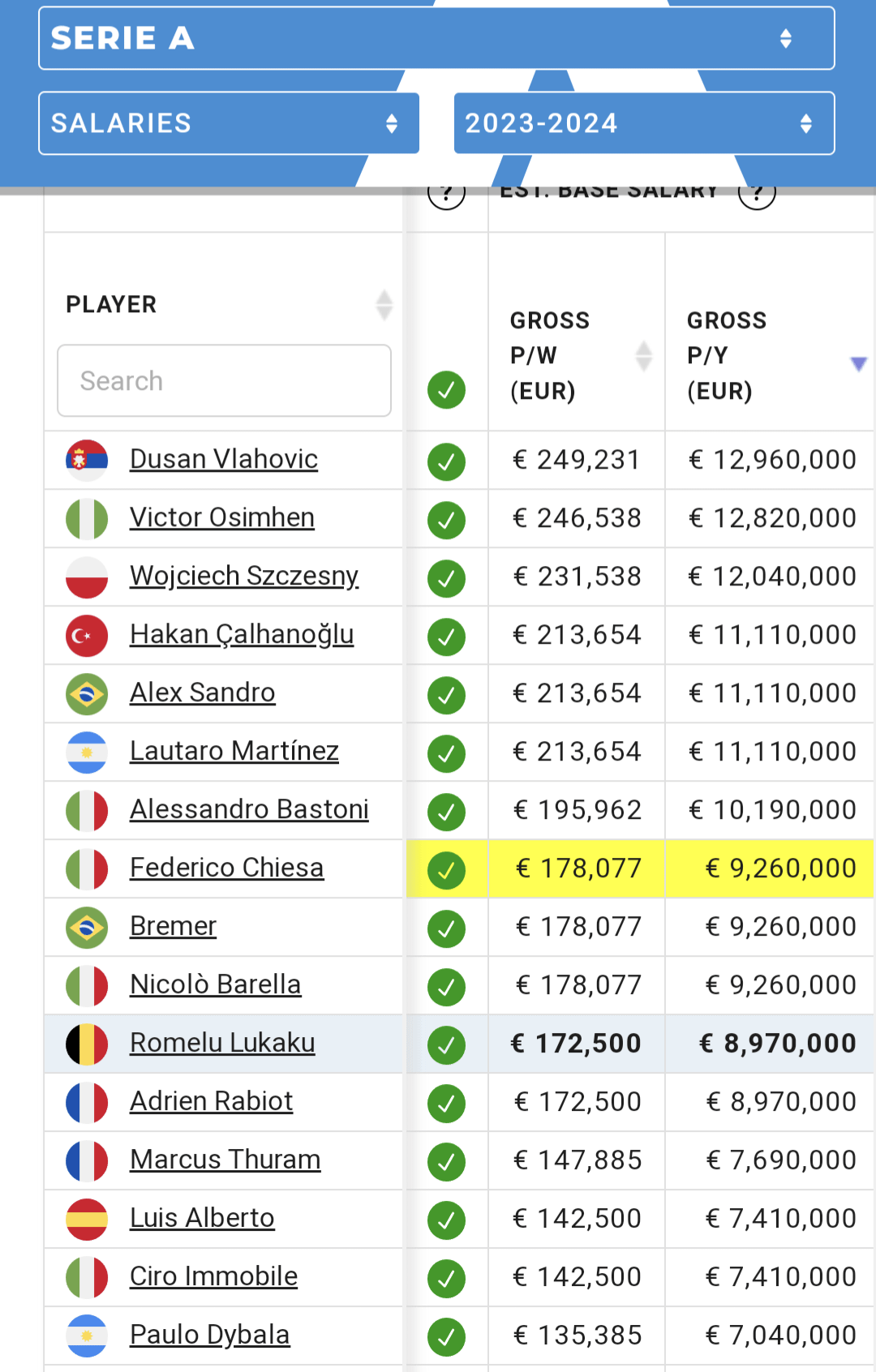Click the Serbian flag beside Dusan Vlahovic
Image resolution: width=876 pixels, height=1372 pixels.
point(87,461)
